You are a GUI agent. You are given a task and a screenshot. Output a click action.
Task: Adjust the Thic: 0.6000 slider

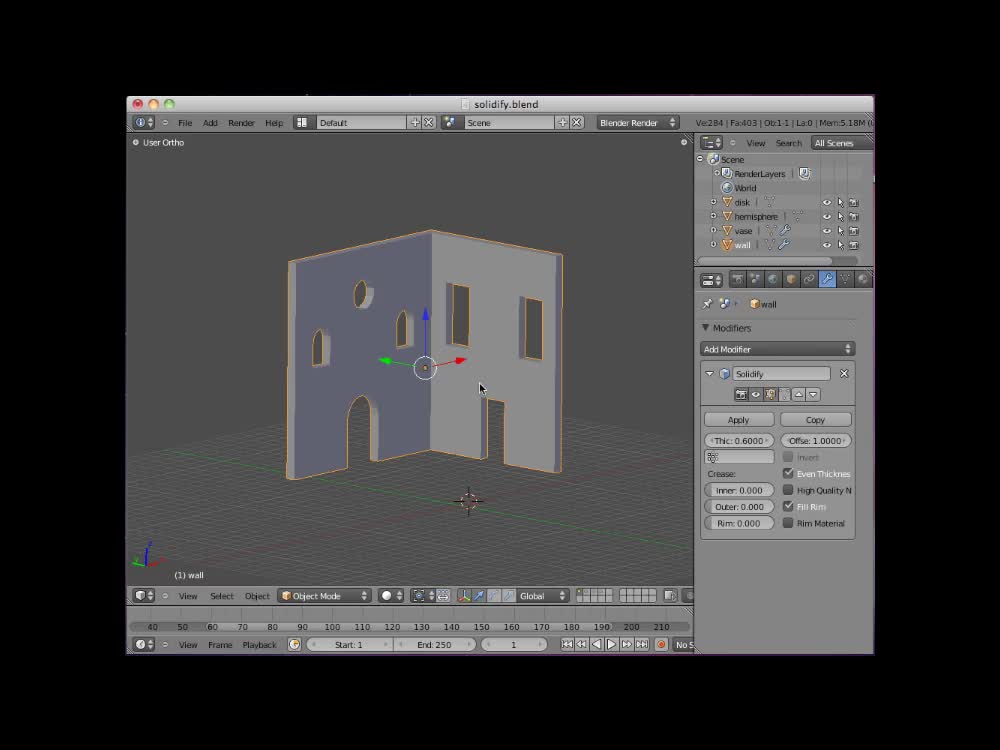(x=739, y=440)
